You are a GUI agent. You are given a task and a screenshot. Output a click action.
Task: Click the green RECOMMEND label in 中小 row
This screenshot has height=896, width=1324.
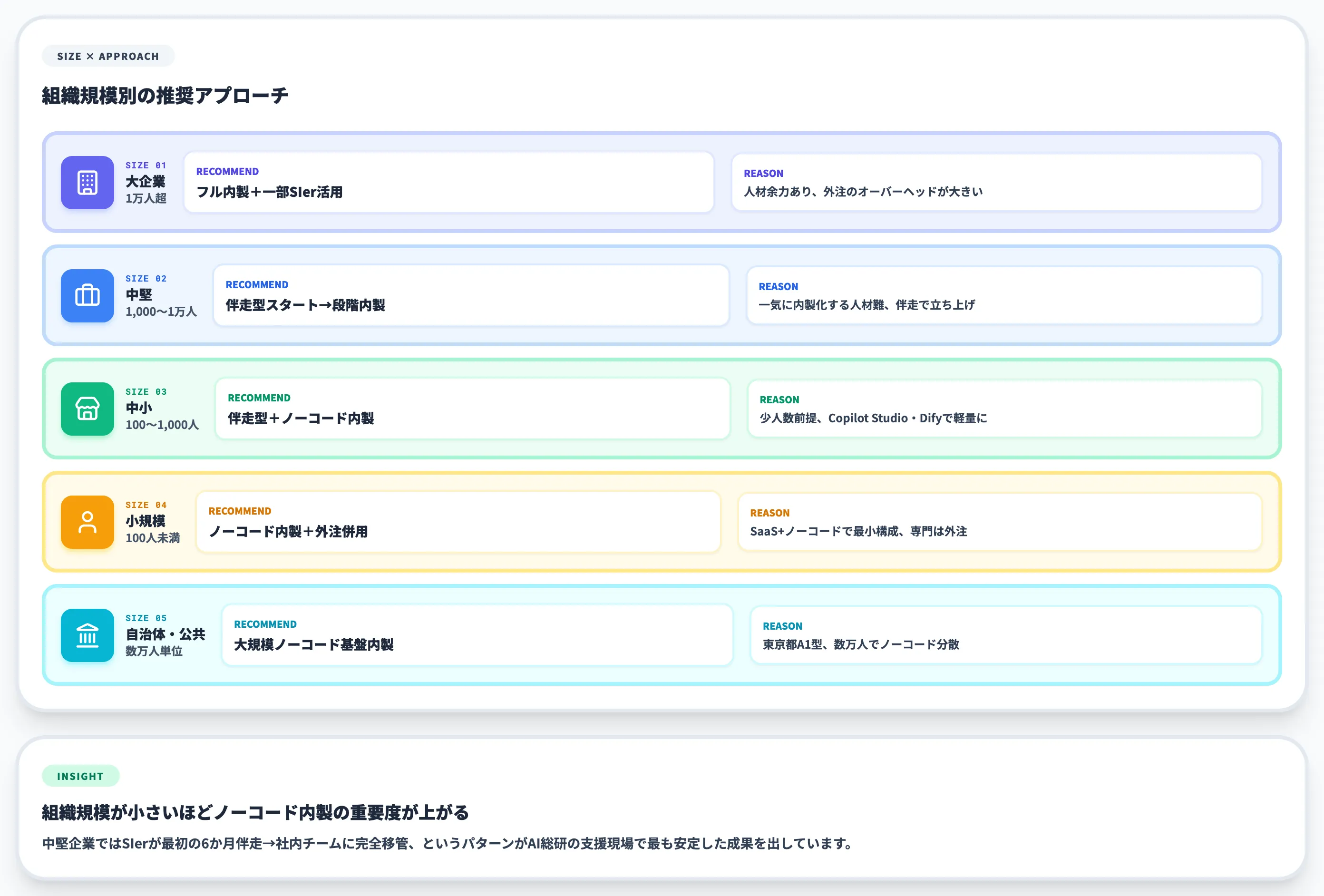(x=259, y=398)
